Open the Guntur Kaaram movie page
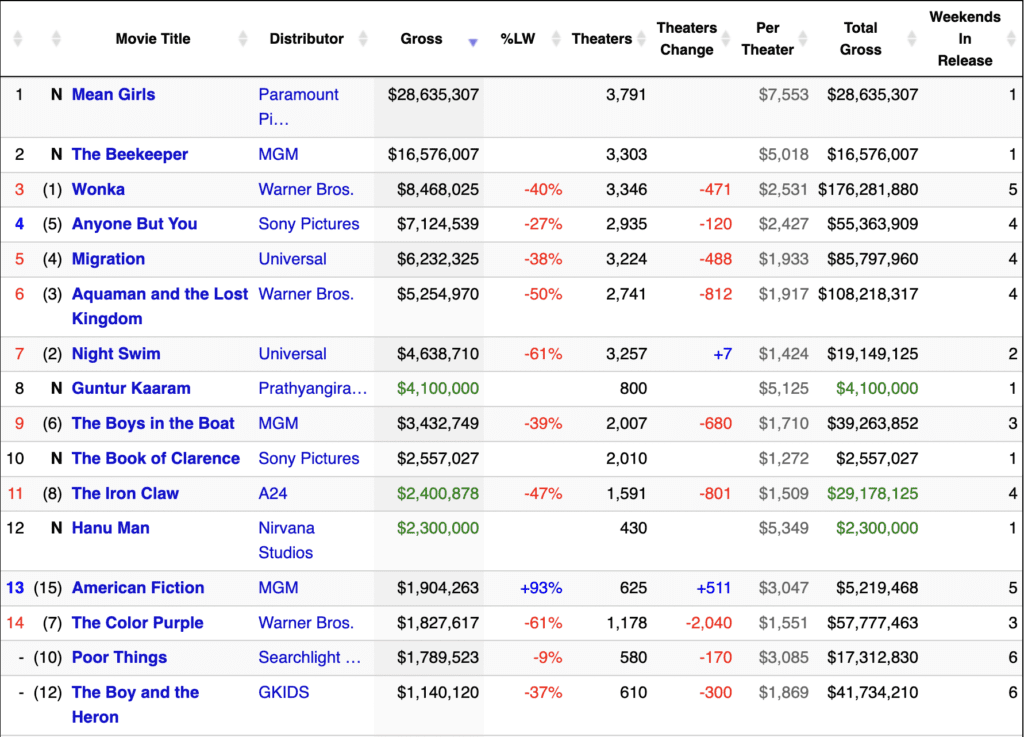 point(131,388)
